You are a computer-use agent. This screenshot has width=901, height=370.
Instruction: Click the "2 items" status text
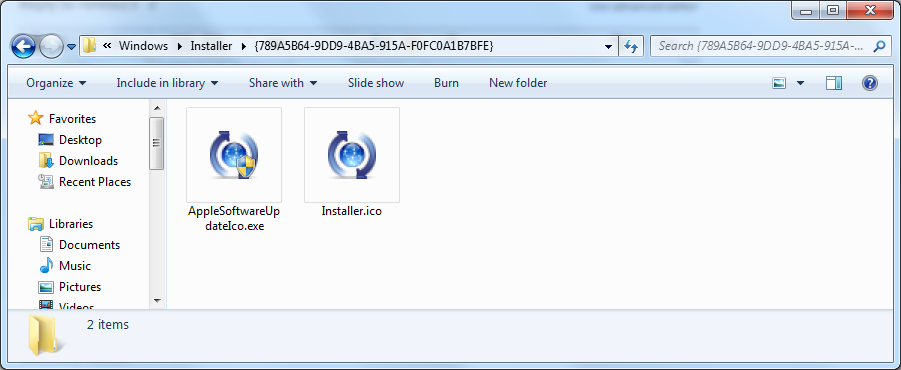(x=108, y=325)
